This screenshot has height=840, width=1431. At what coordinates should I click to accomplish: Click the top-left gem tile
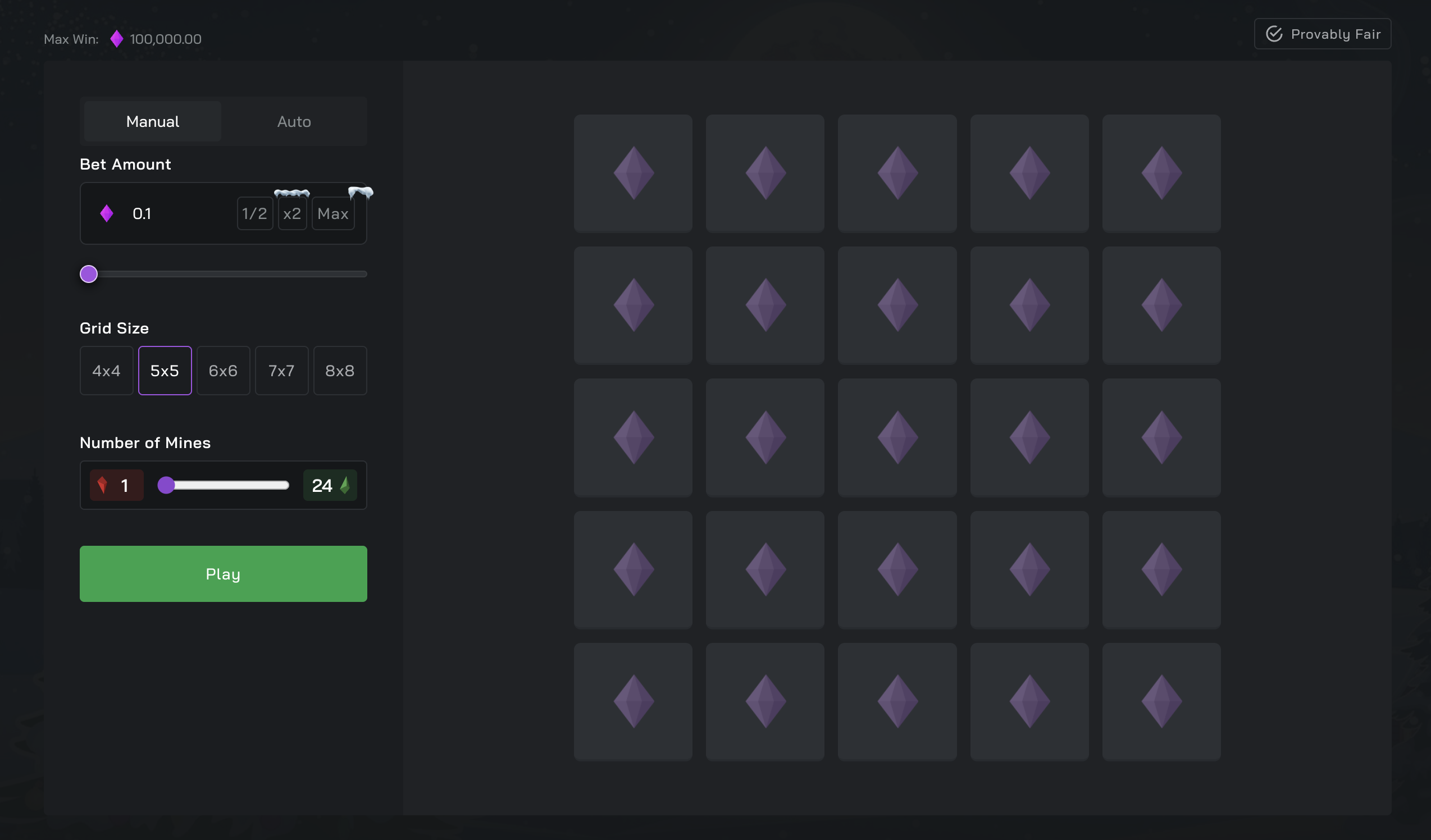(x=632, y=173)
